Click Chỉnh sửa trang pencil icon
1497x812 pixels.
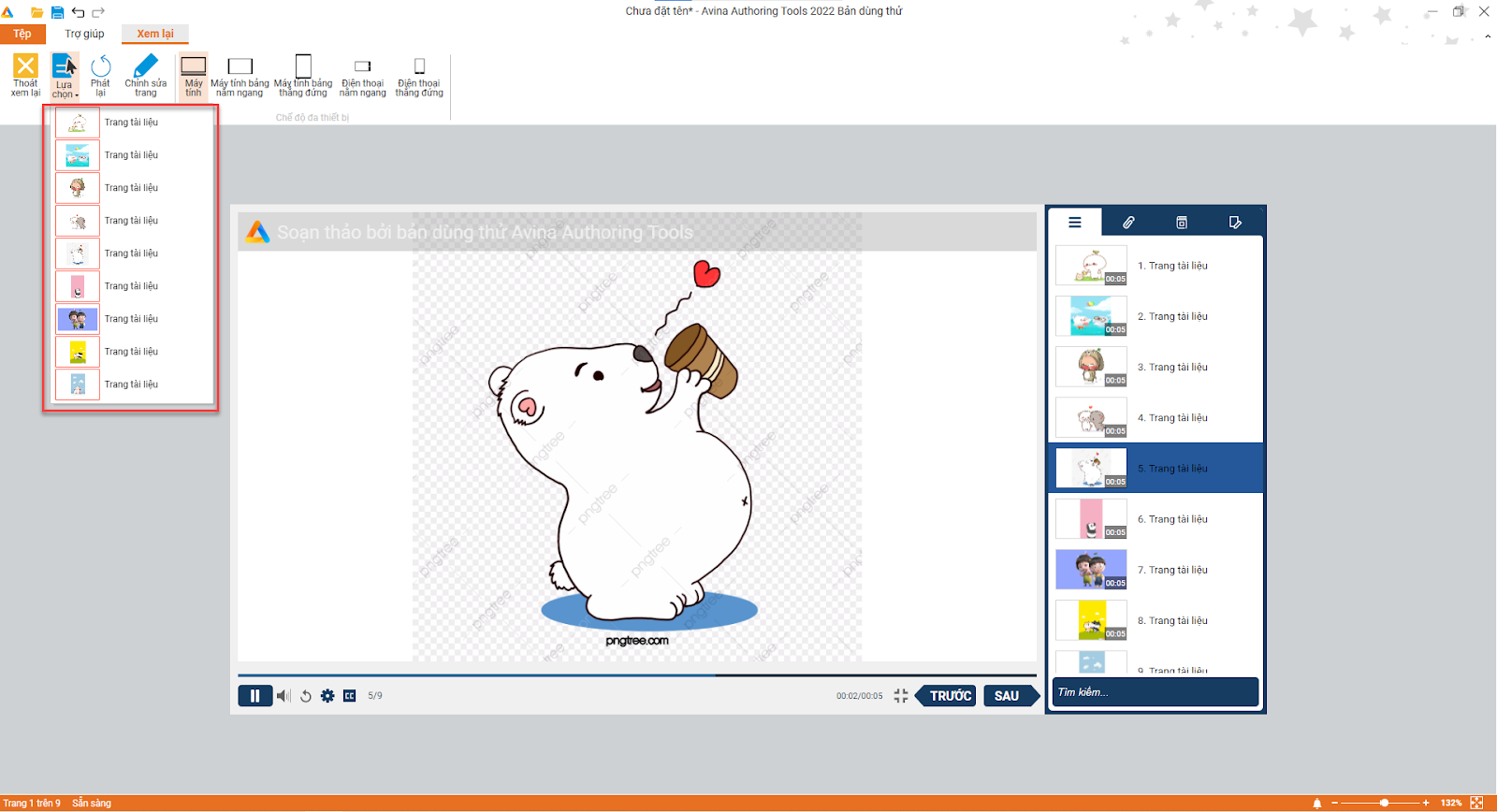(x=146, y=75)
